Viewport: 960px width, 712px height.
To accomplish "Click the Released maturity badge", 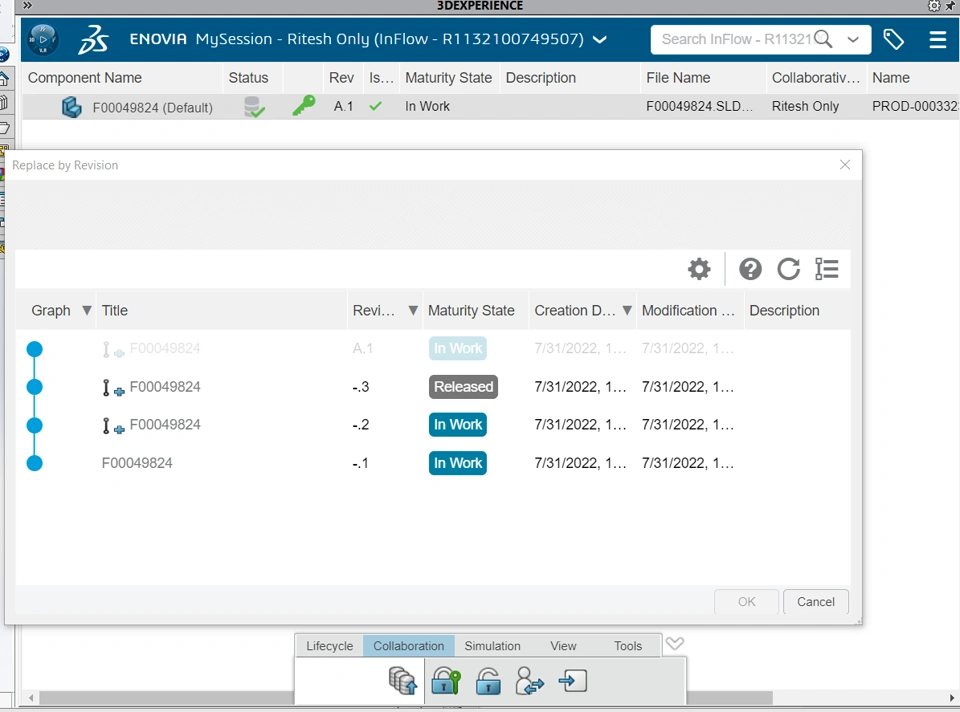I will [x=463, y=387].
